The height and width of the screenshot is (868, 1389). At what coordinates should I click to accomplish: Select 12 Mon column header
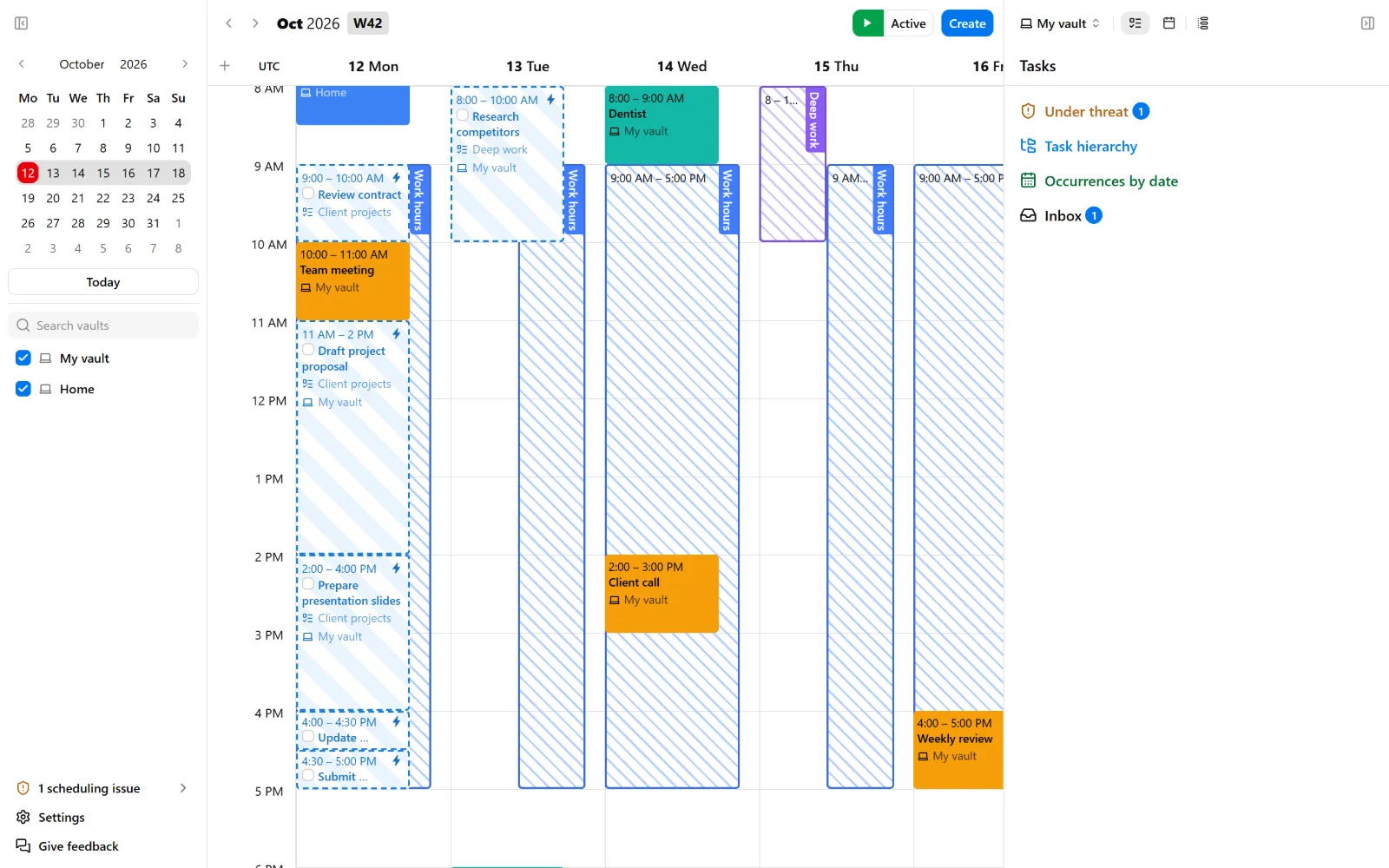click(x=373, y=66)
